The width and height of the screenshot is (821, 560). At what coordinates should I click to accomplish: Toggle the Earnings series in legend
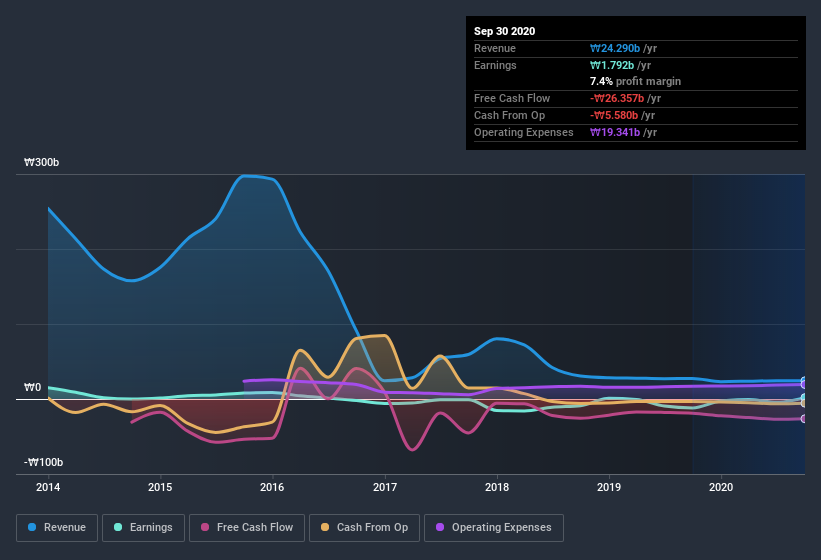(x=144, y=527)
